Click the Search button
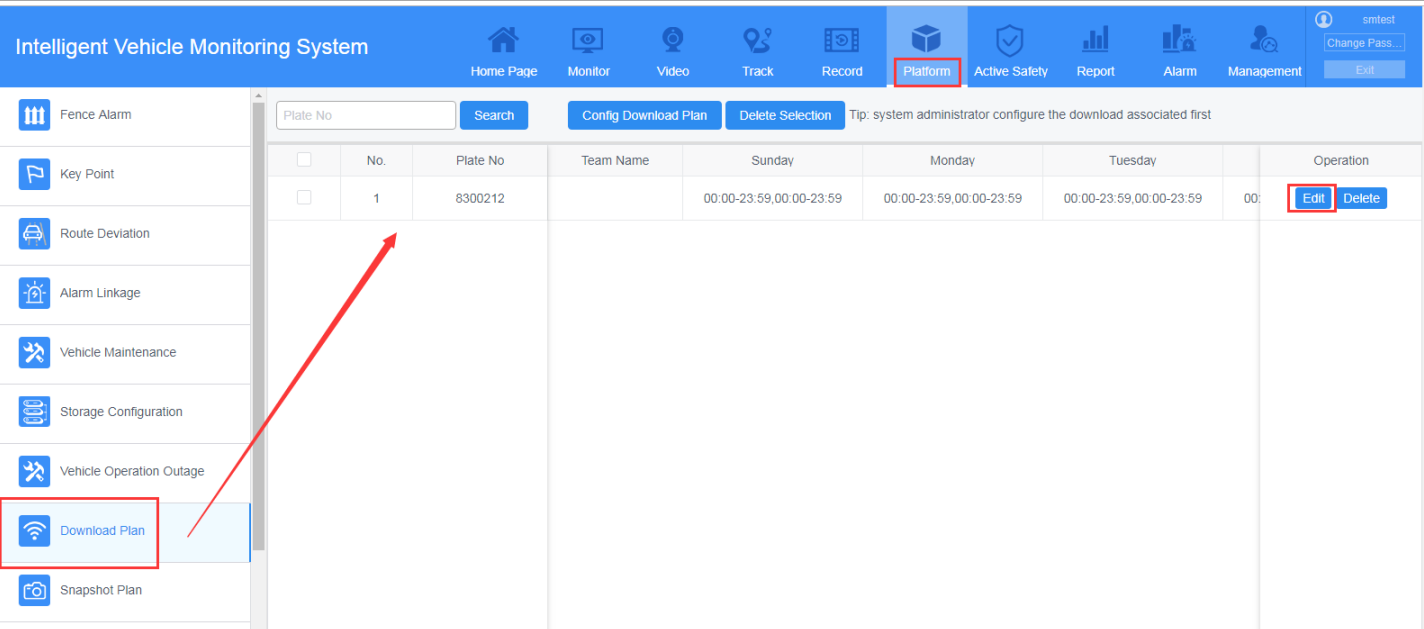The image size is (1424, 629). point(494,115)
